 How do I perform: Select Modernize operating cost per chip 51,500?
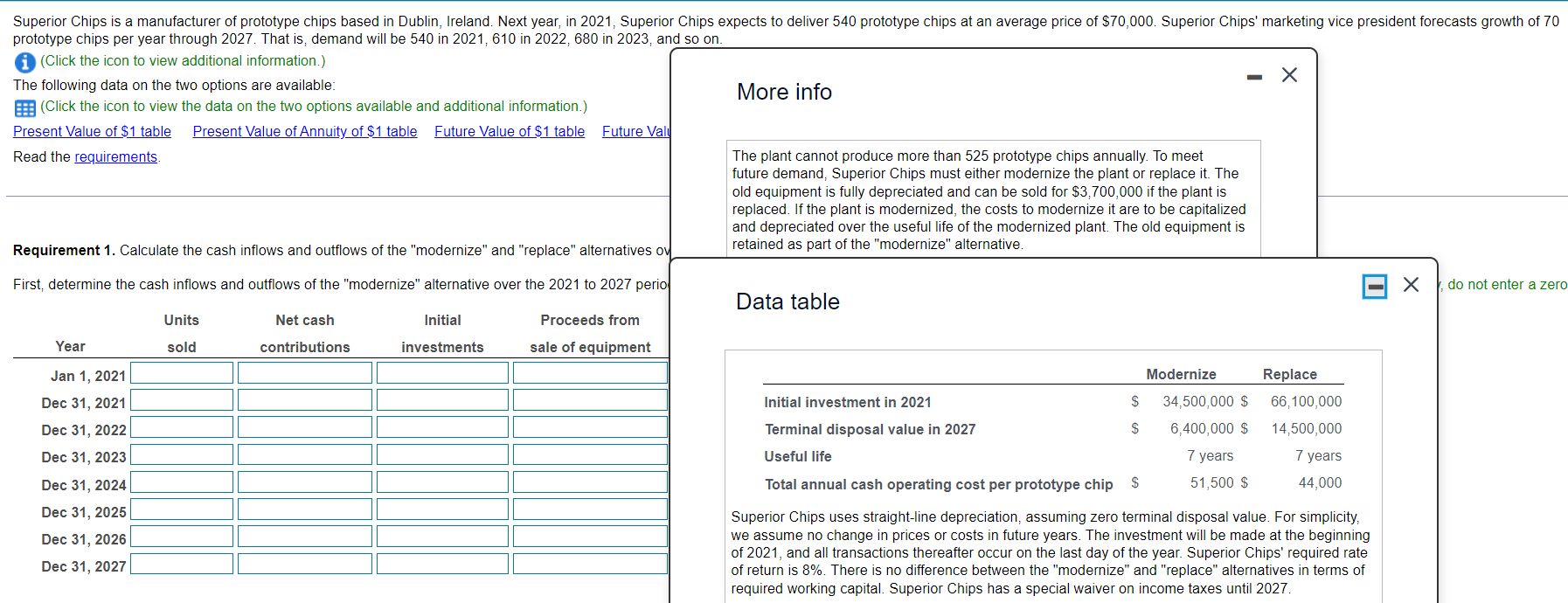(1211, 482)
